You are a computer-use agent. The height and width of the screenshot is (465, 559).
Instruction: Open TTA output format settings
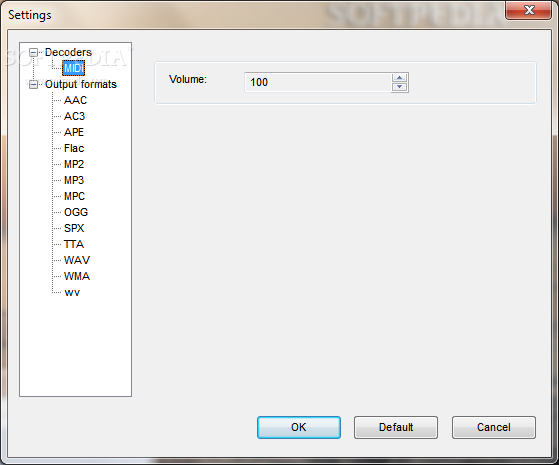[x=74, y=244]
